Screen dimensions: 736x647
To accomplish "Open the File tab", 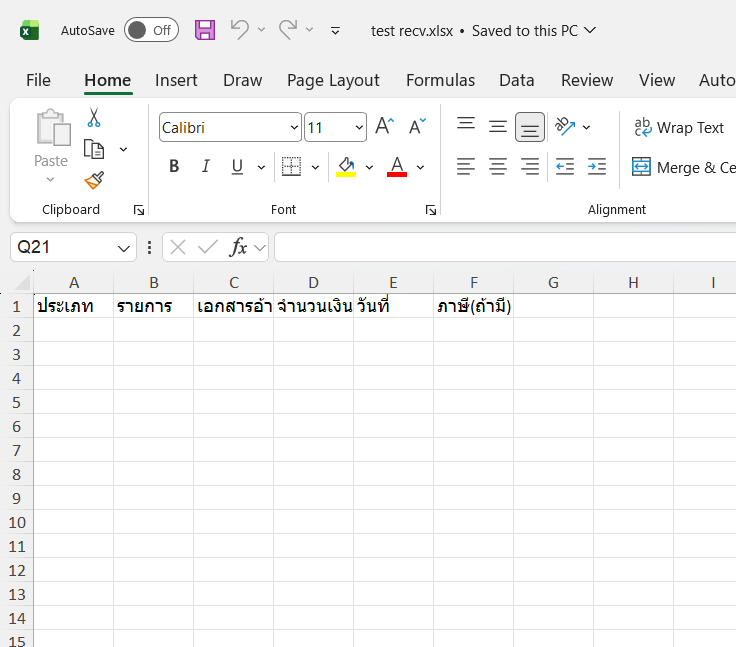I will (x=38, y=80).
